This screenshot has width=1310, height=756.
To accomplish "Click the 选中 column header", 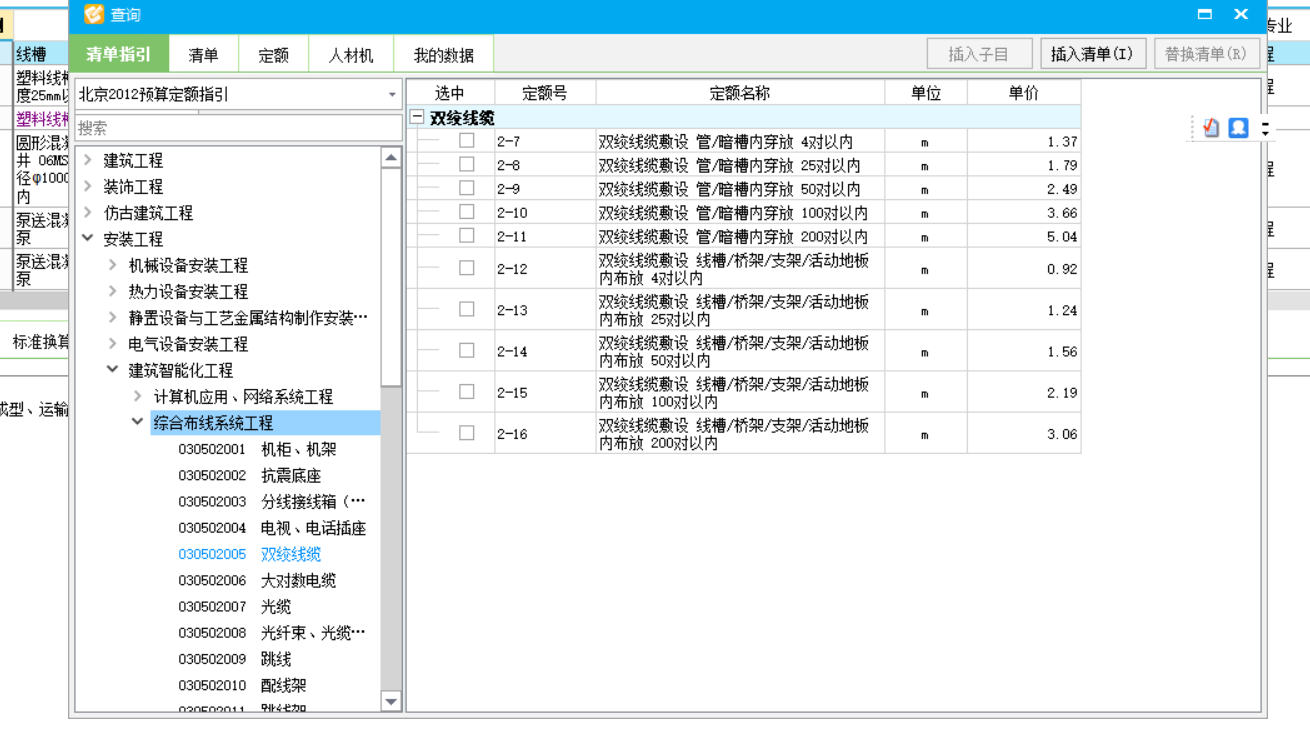I will [450, 93].
